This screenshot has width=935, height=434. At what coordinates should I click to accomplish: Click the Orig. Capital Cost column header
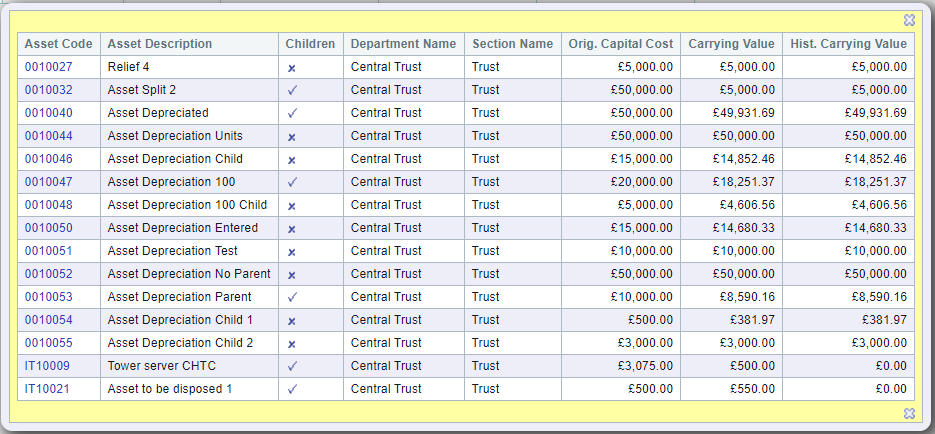(621, 44)
